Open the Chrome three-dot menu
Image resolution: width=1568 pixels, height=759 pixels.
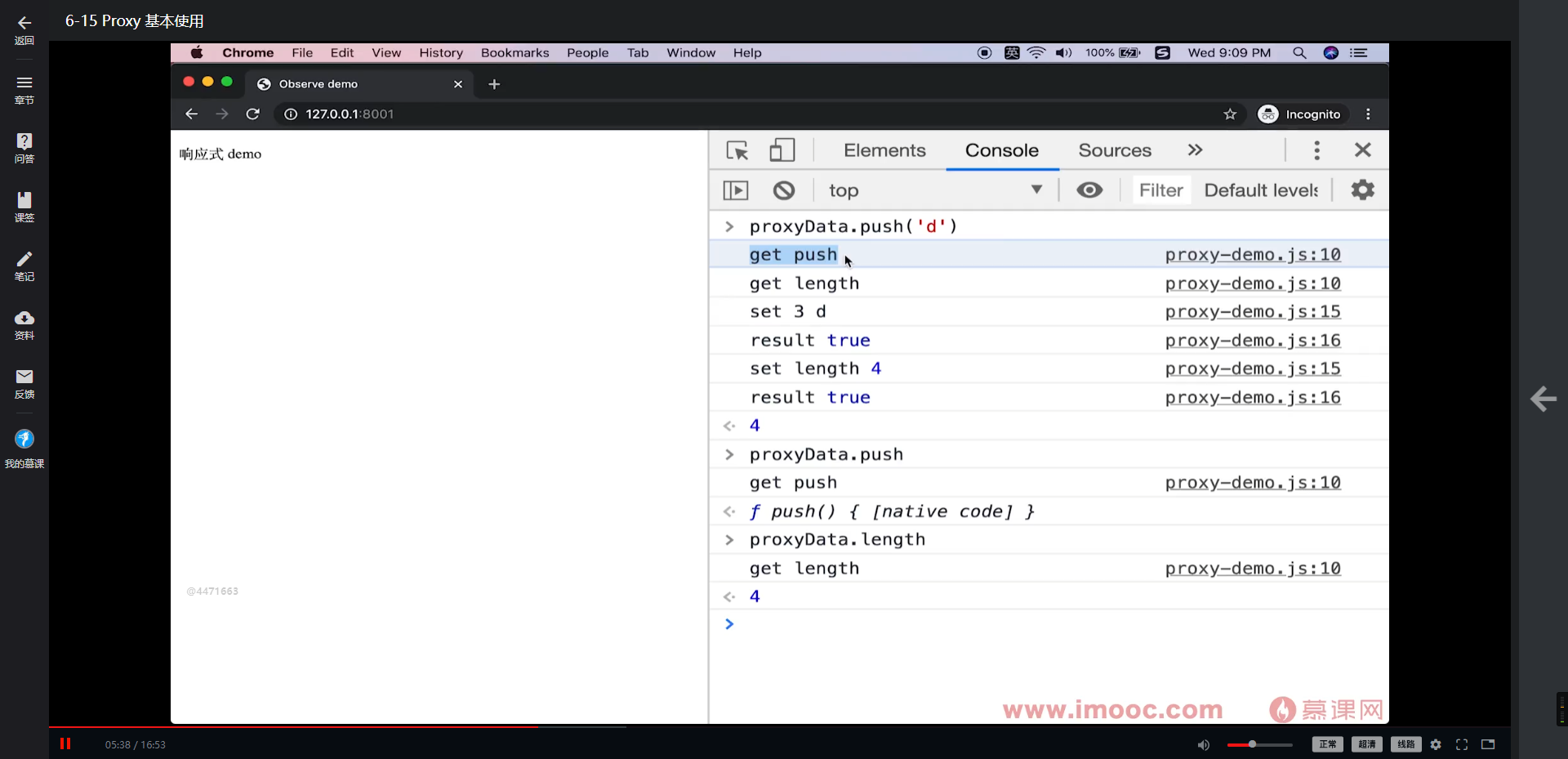click(1368, 114)
